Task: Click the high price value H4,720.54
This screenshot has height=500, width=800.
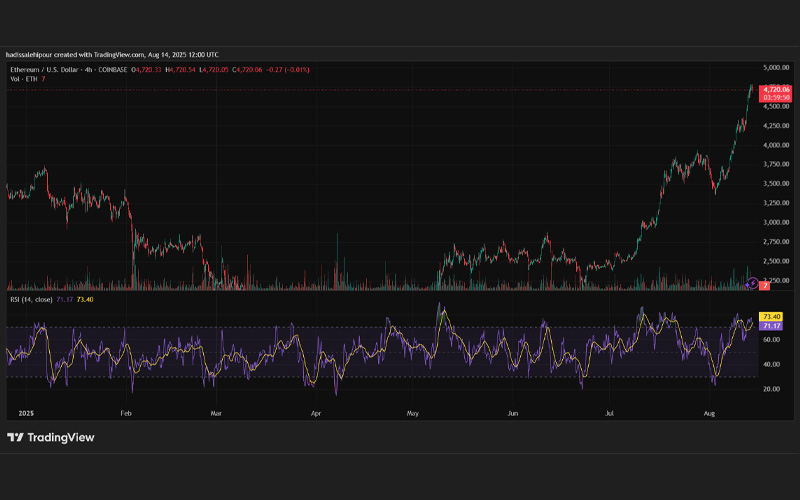Action: point(181,70)
